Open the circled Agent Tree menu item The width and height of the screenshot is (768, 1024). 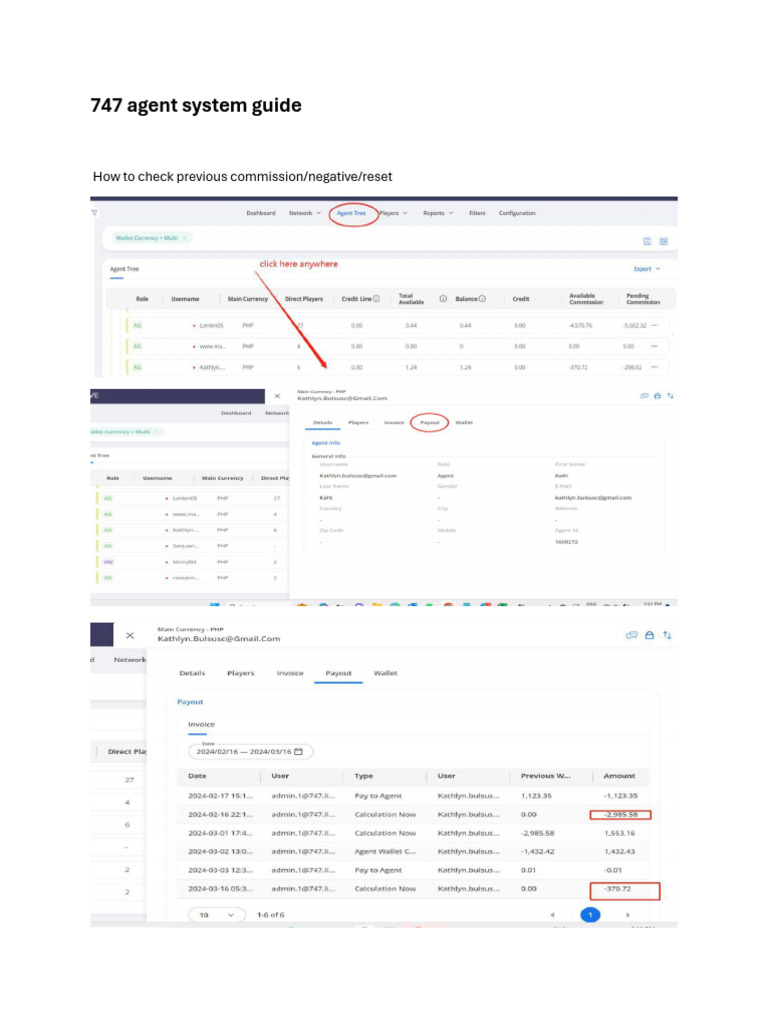click(351, 213)
